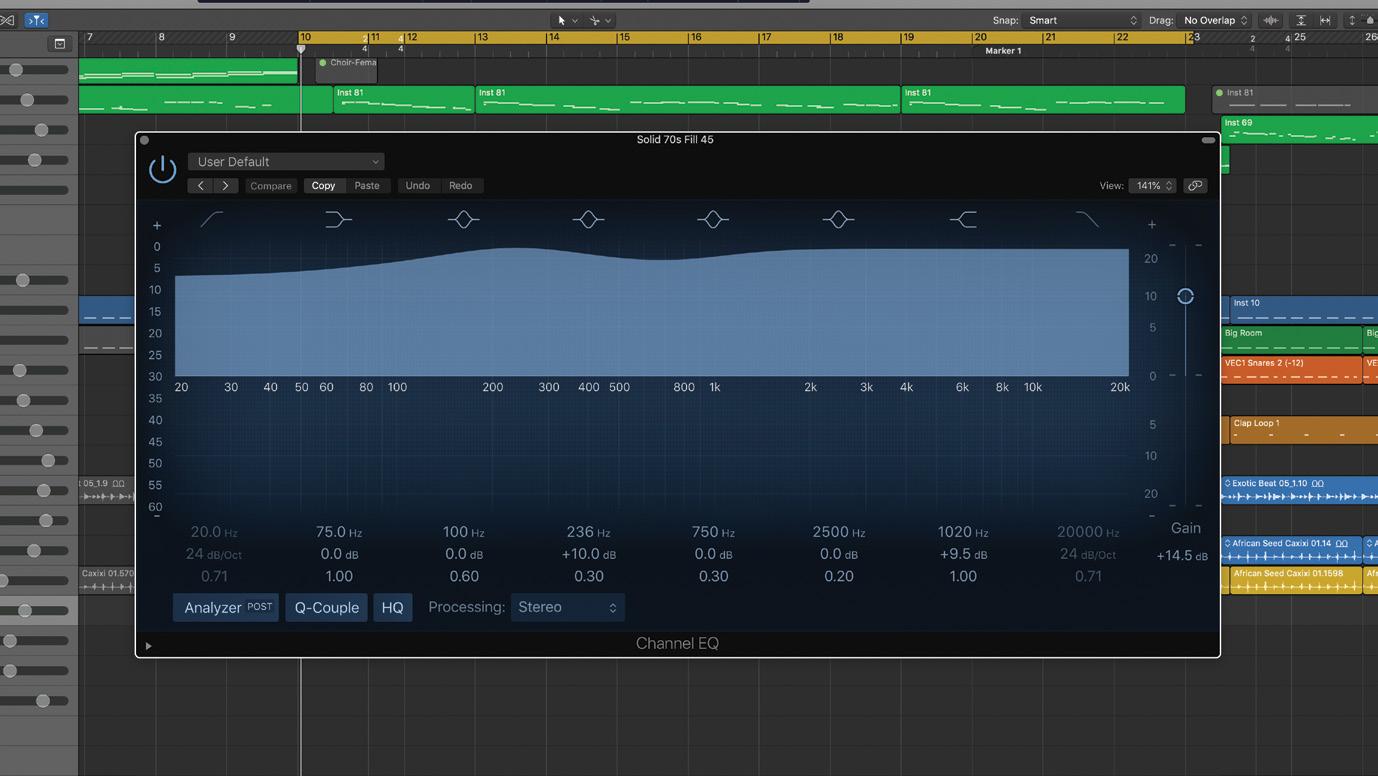The image size is (1378, 776).
Task: Select the VEC1 Snares 2 (-12) region
Action: click(x=1291, y=370)
